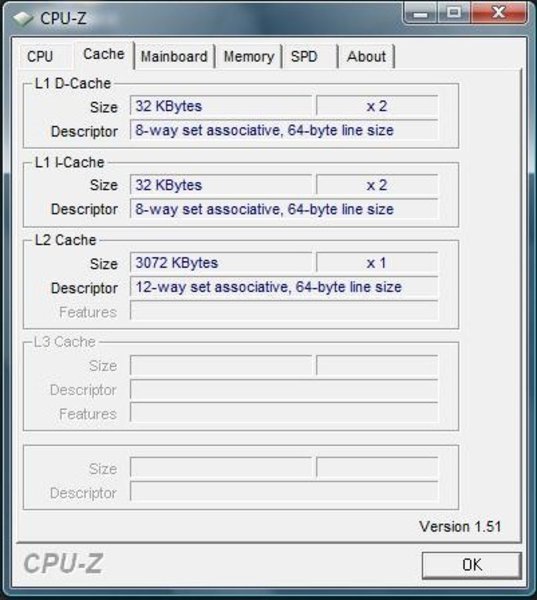The image size is (537, 600).
Task: Switch to the SPD tab
Action: 310,57
